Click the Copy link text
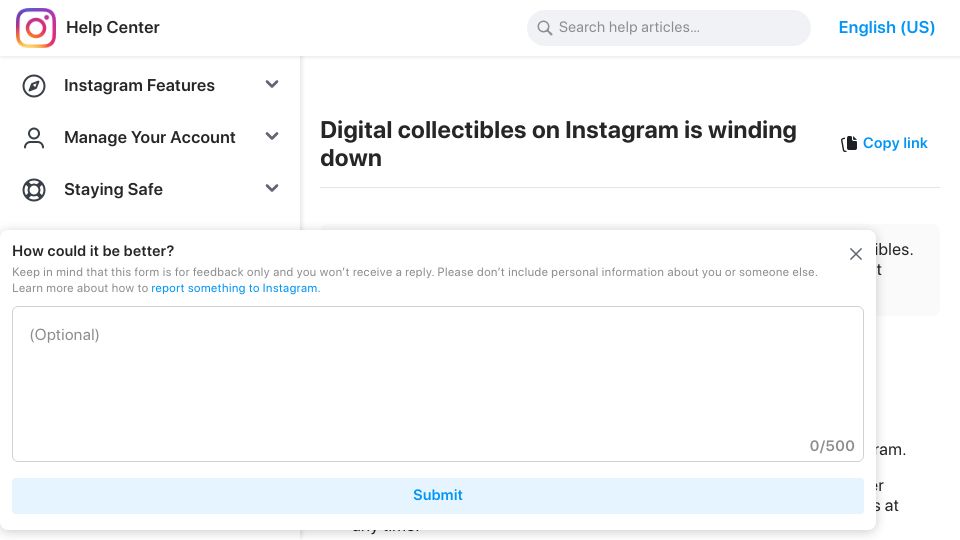This screenshot has height=540, width=960. pyautogui.click(x=895, y=143)
